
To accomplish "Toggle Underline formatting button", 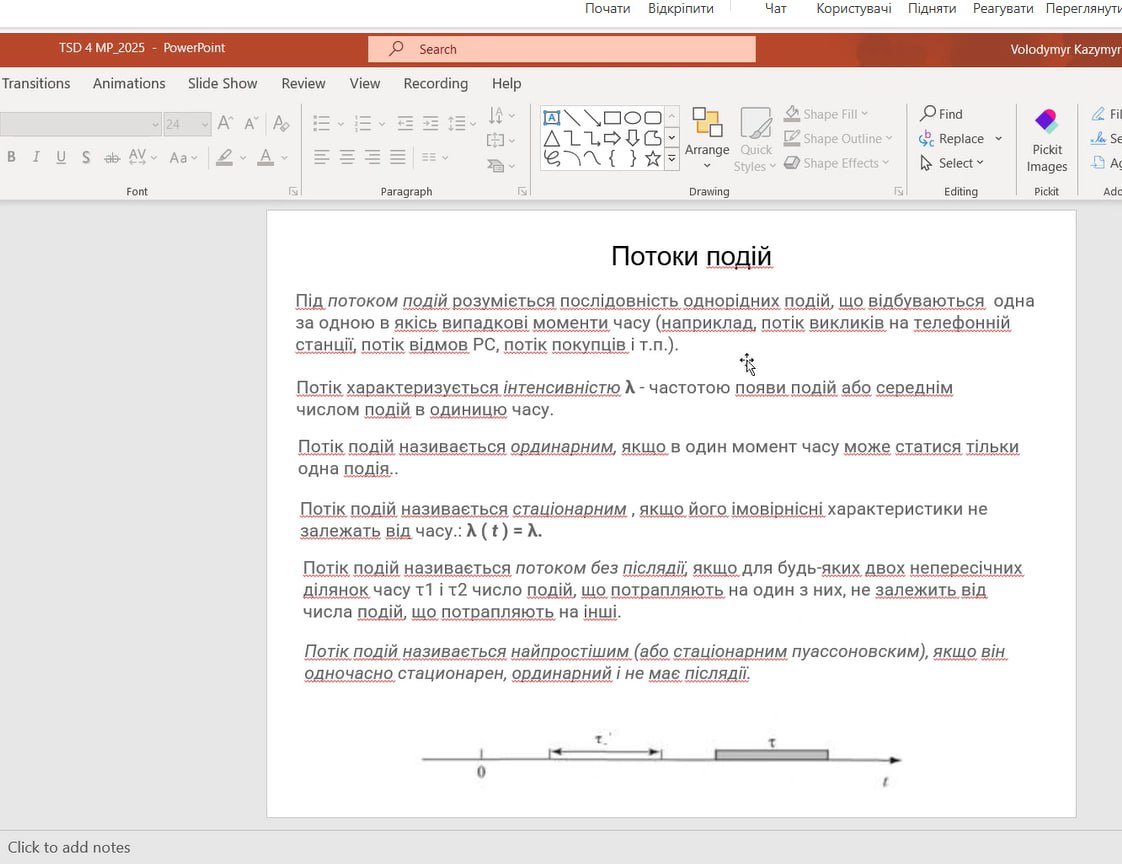I will point(61,157).
